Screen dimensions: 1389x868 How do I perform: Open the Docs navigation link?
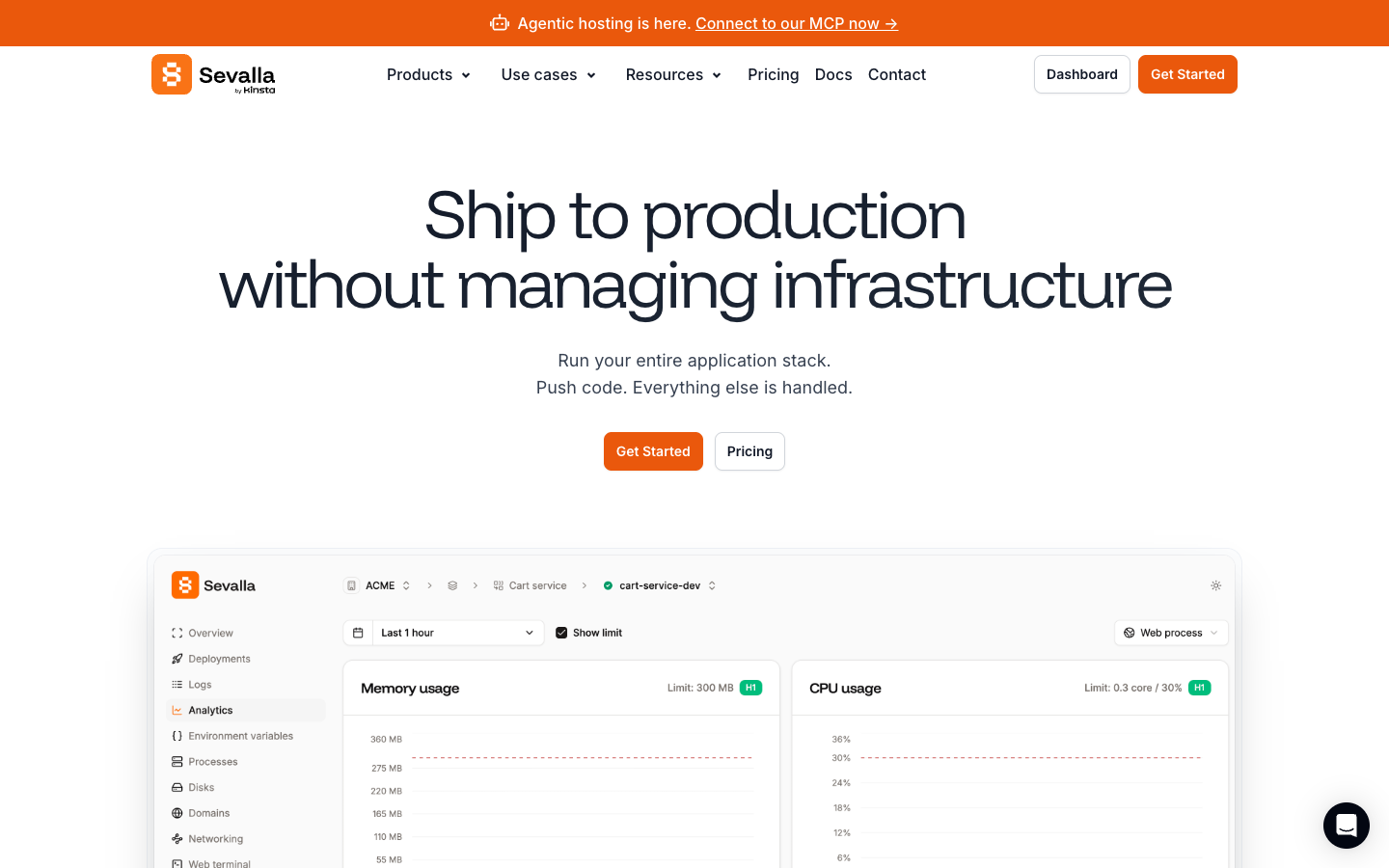click(x=833, y=74)
